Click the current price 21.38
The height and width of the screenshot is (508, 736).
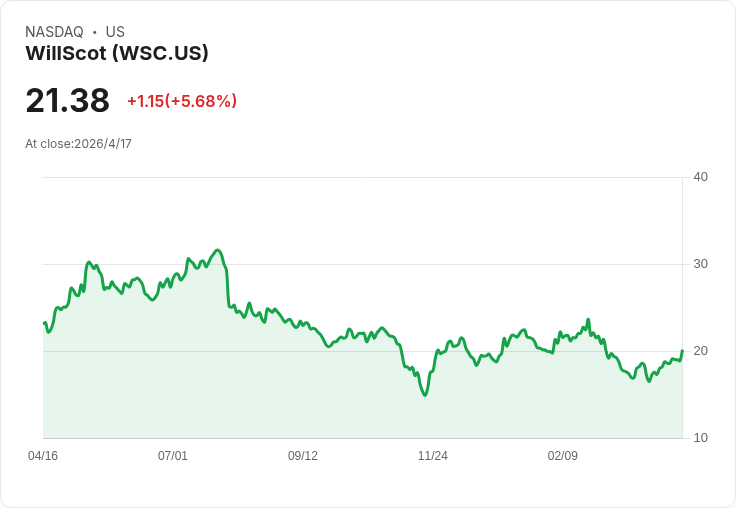coord(68,100)
